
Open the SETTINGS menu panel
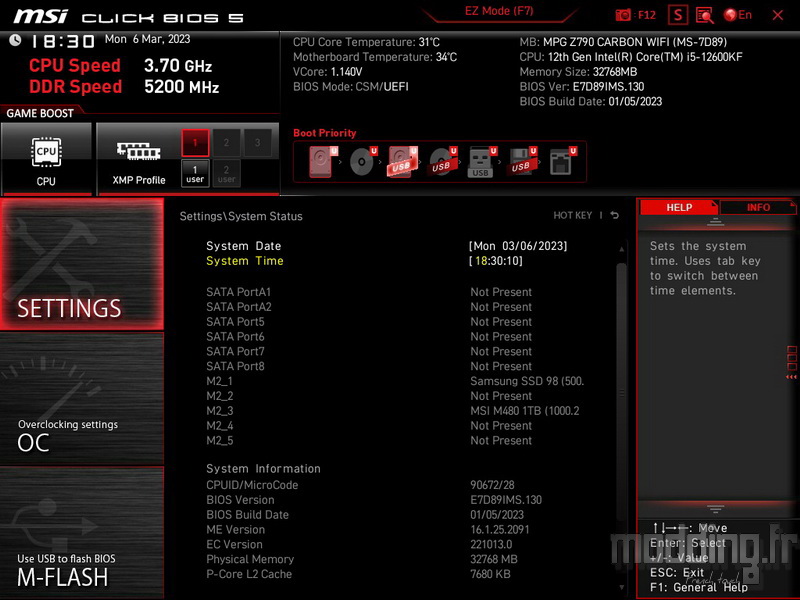(x=82, y=264)
